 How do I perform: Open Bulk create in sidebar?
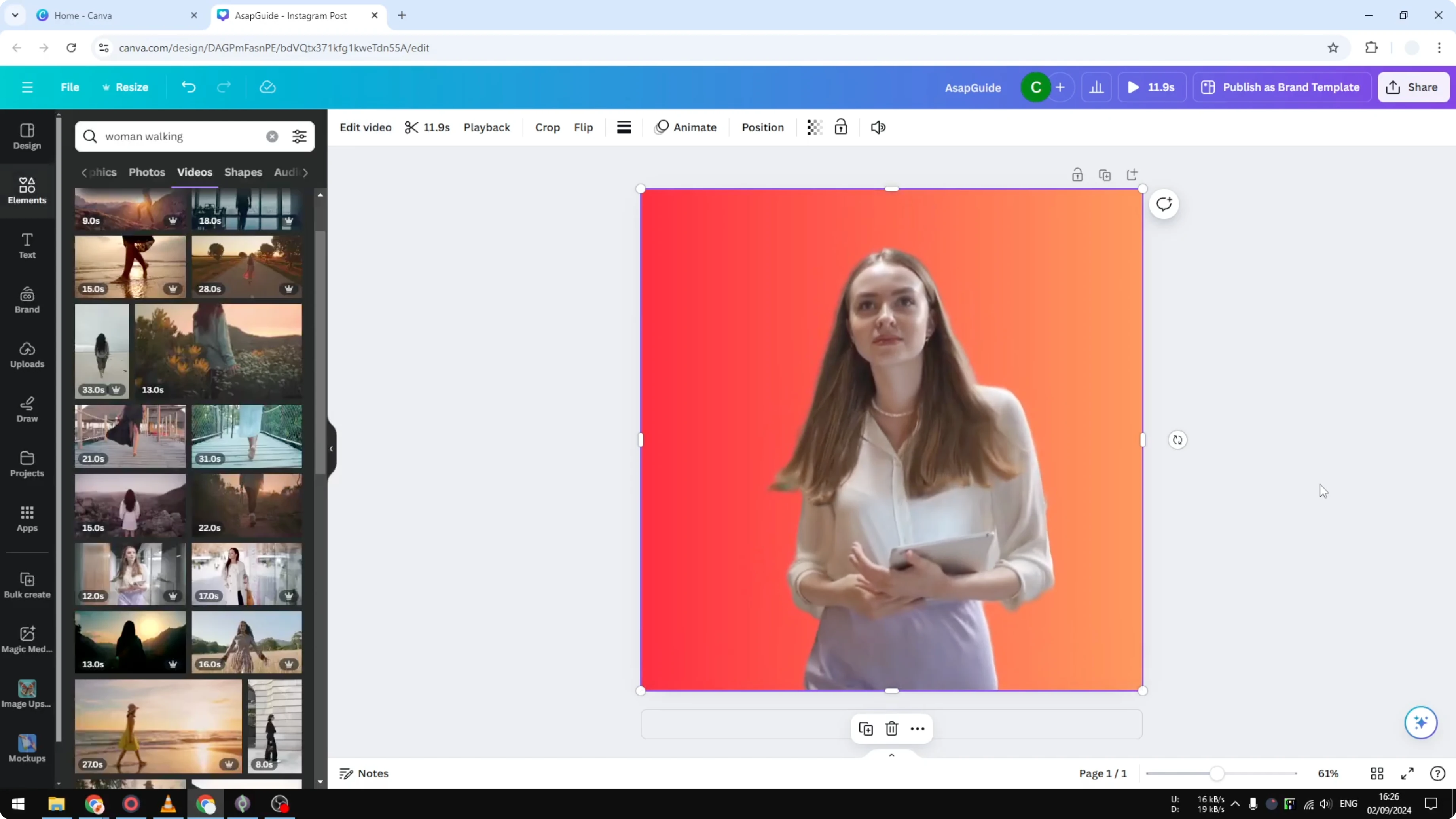[27, 586]
